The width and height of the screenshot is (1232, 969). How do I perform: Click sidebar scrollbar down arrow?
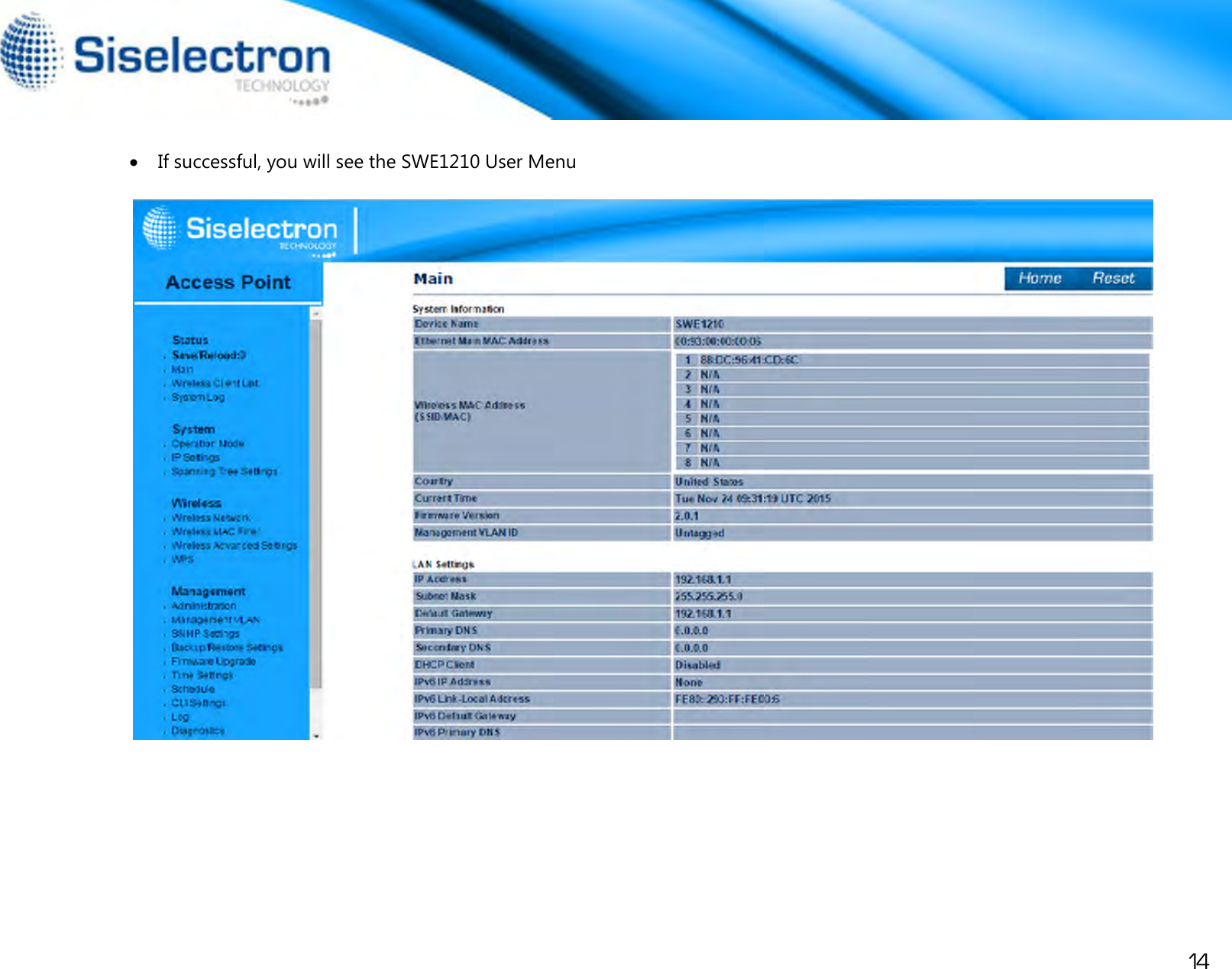pyautogui.click(x=316, y=735)
